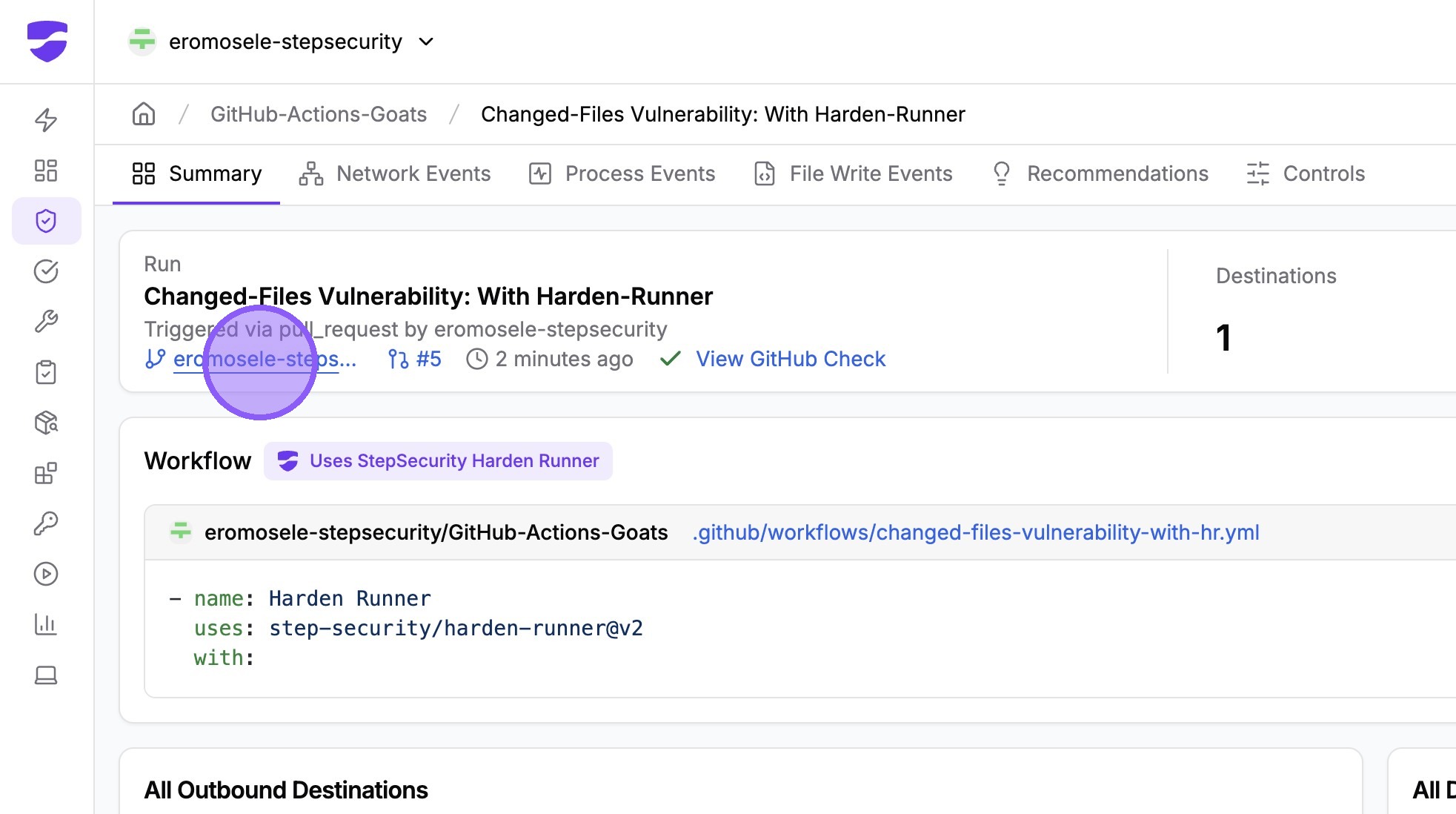The image size is (1456, 814).
Task: Expand the eromosele-stepsecurity organization dropdown
Action: (425, 42)
